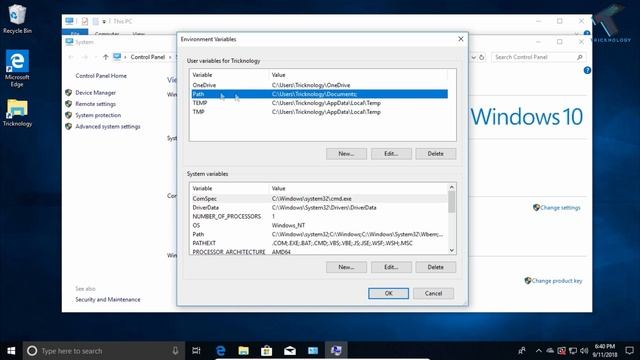This screenshot has width=640, height=360.
Task: Open Microsoft Store from the taskbar
Action: [267, 351]
